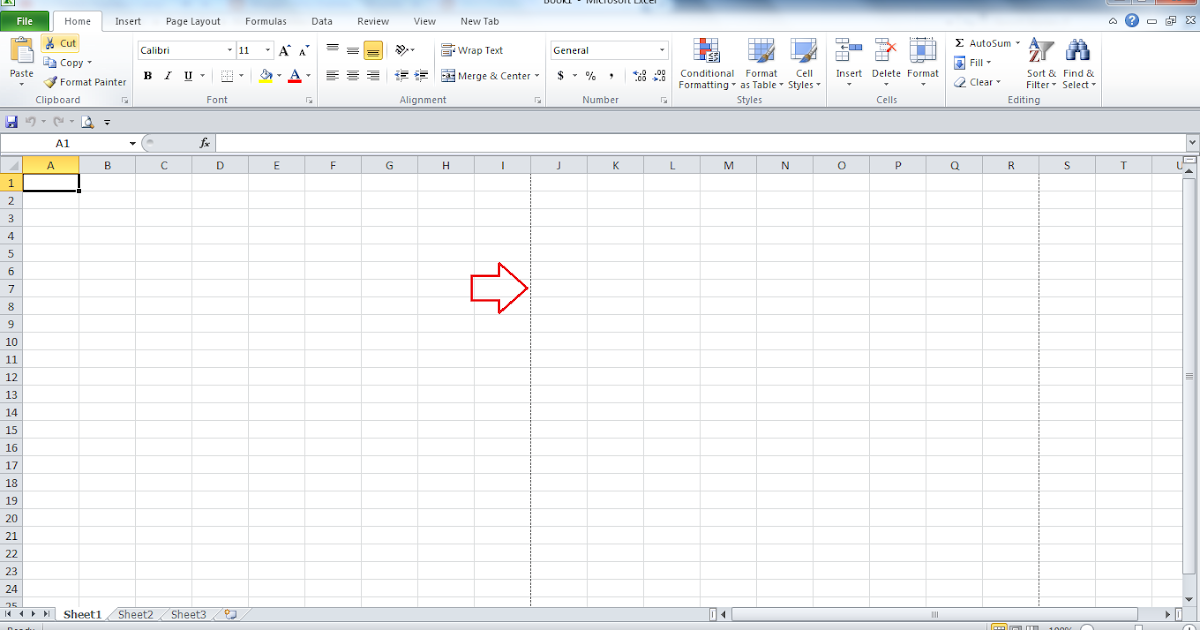Click the Conditional Formatting icon

pyautogui.click(x=707, y=51)
